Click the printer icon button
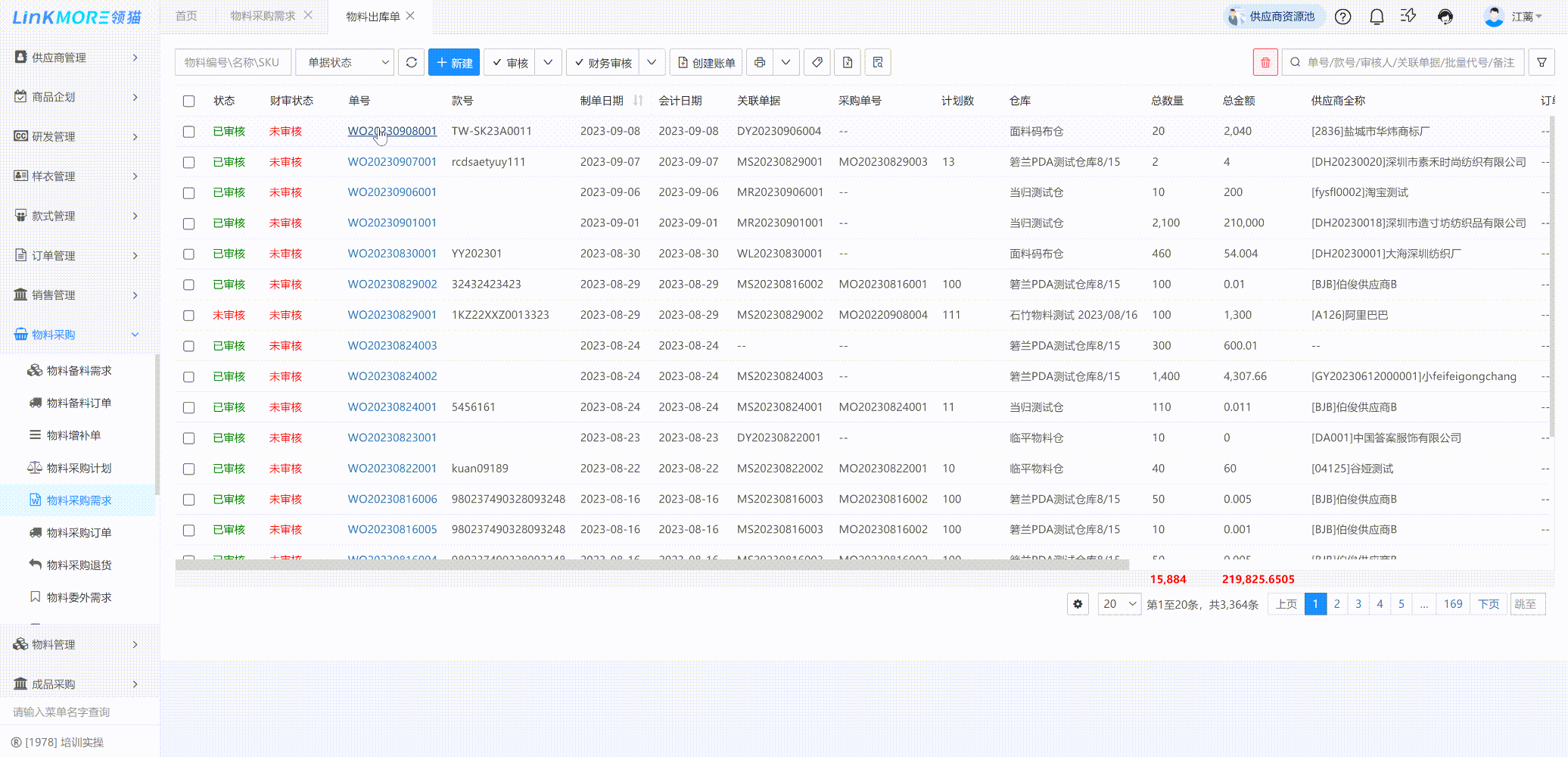Viewport: 1568px width, 757px height. pos(760,63)
